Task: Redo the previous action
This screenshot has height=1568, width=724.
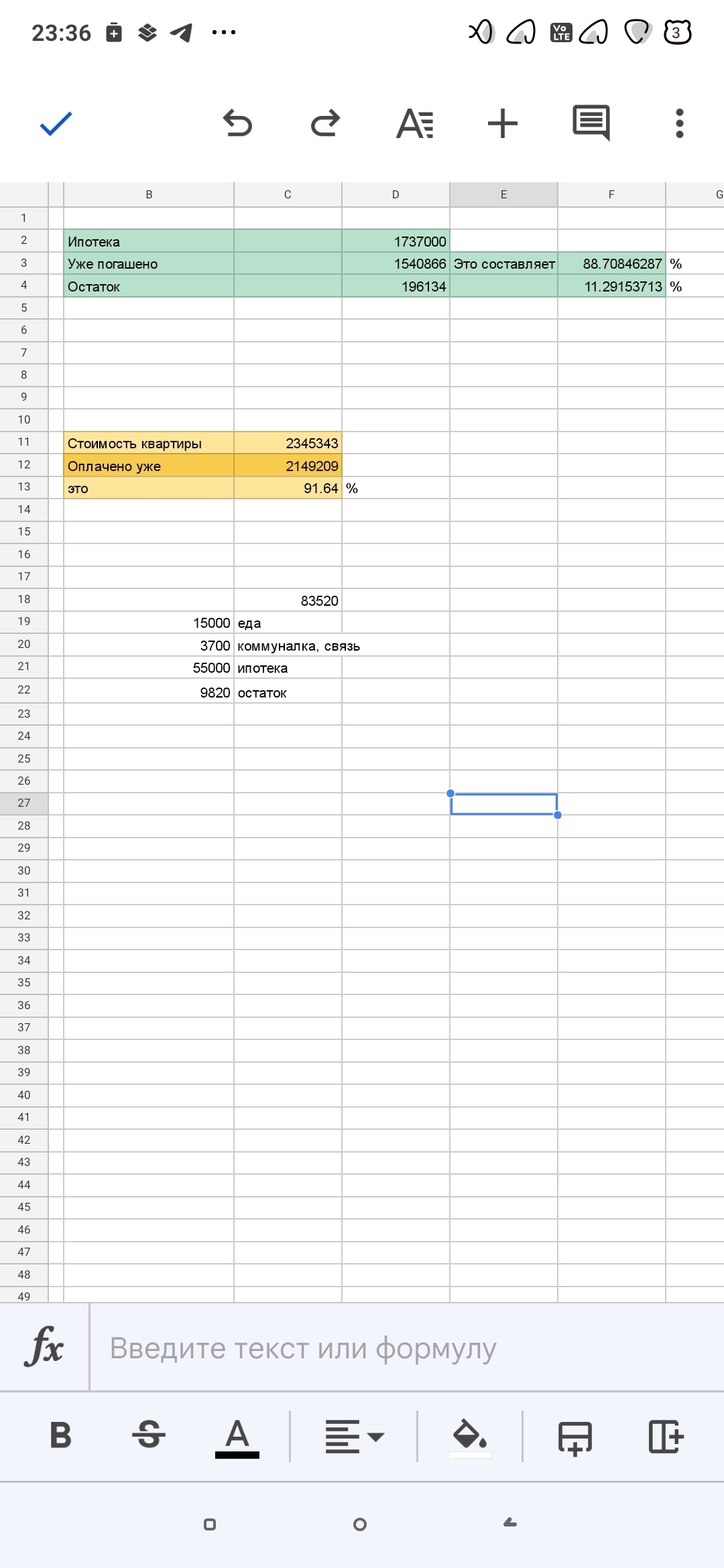Action: point(326,124)
